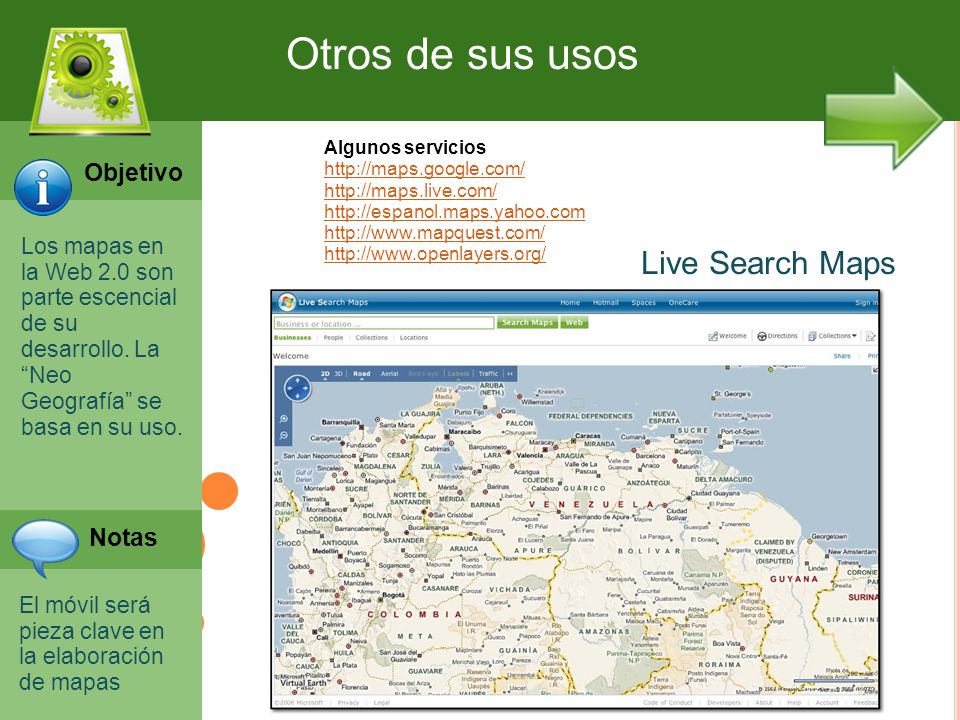Zoom in with the map magnifier plus icon

[x=284, y=419]
